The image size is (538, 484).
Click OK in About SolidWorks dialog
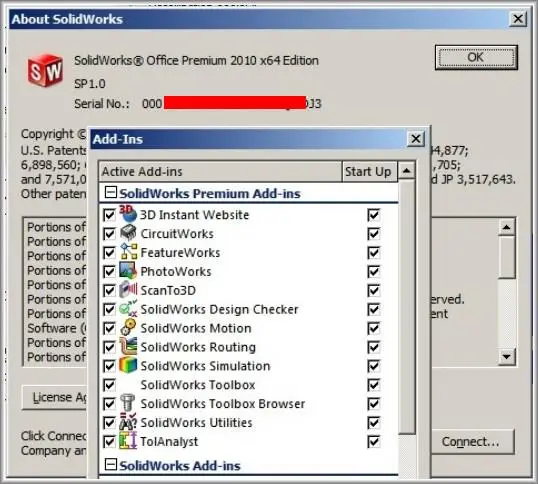[476, 57]
